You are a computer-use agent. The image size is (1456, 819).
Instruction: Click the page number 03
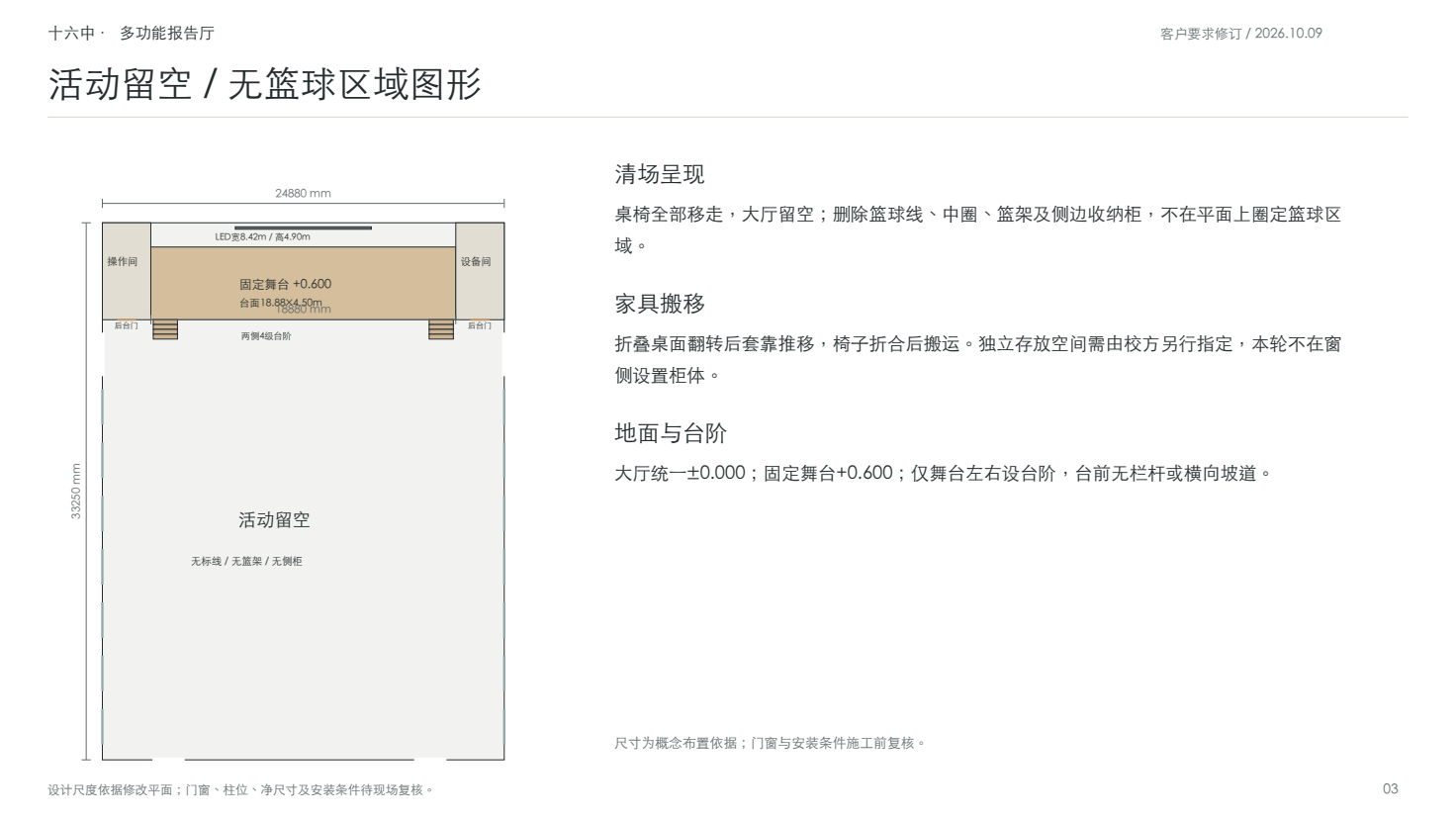click(1391, 789)
